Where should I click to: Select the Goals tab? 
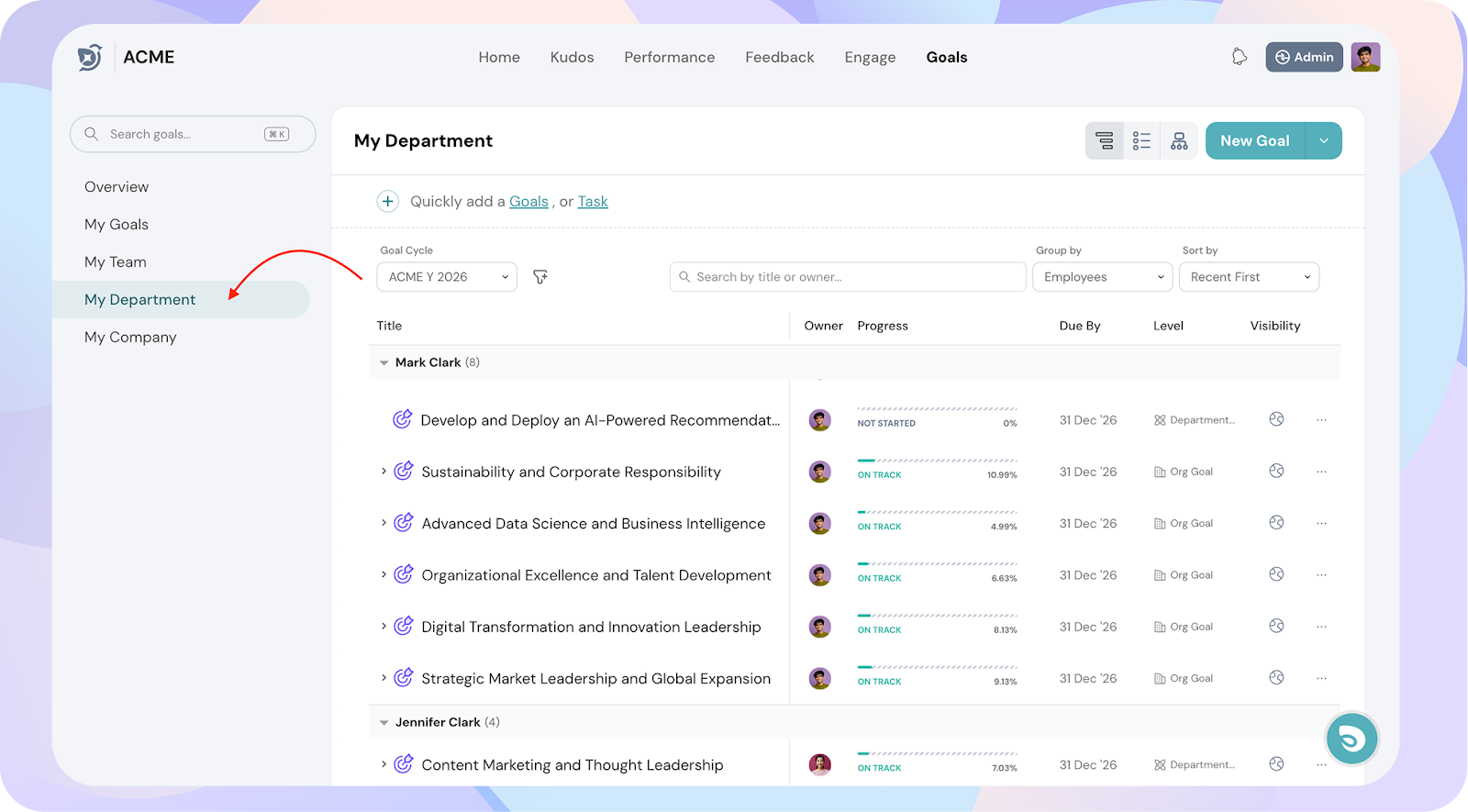(x=947, y=57)
